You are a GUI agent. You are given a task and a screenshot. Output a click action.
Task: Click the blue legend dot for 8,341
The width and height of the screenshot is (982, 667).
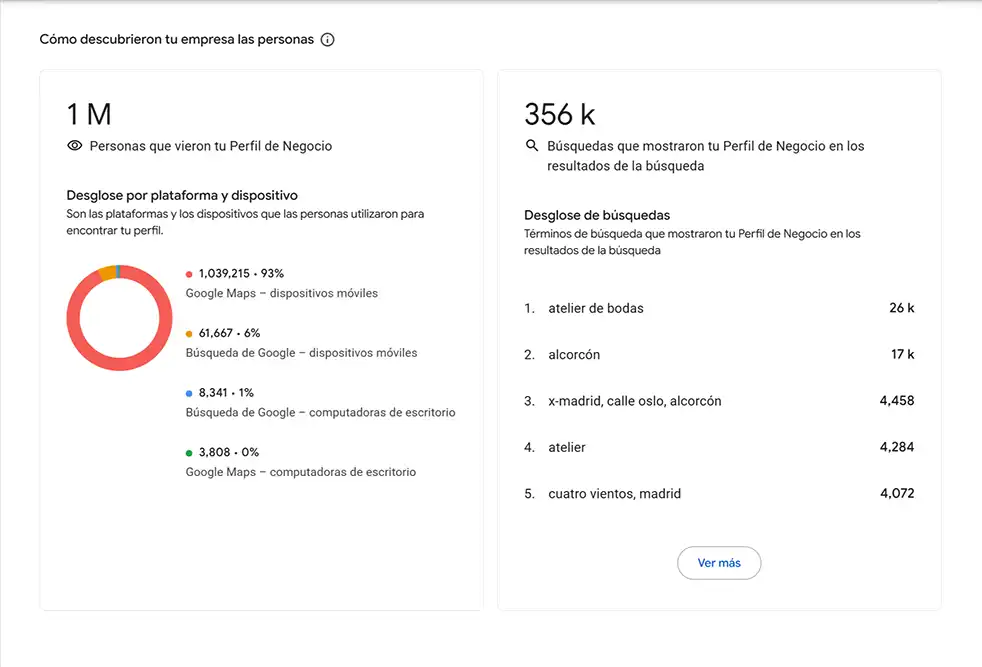(x=189, y=393)
